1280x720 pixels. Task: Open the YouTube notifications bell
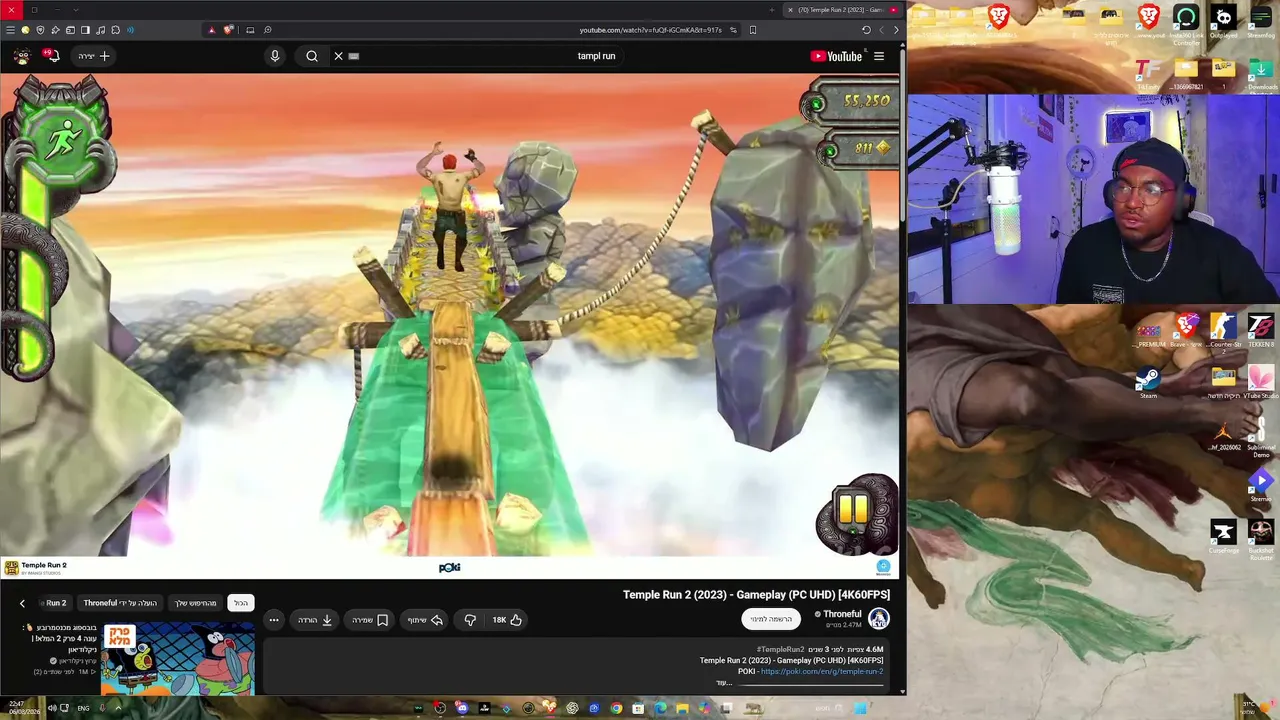pyautogui.click(x=51, y=56)
